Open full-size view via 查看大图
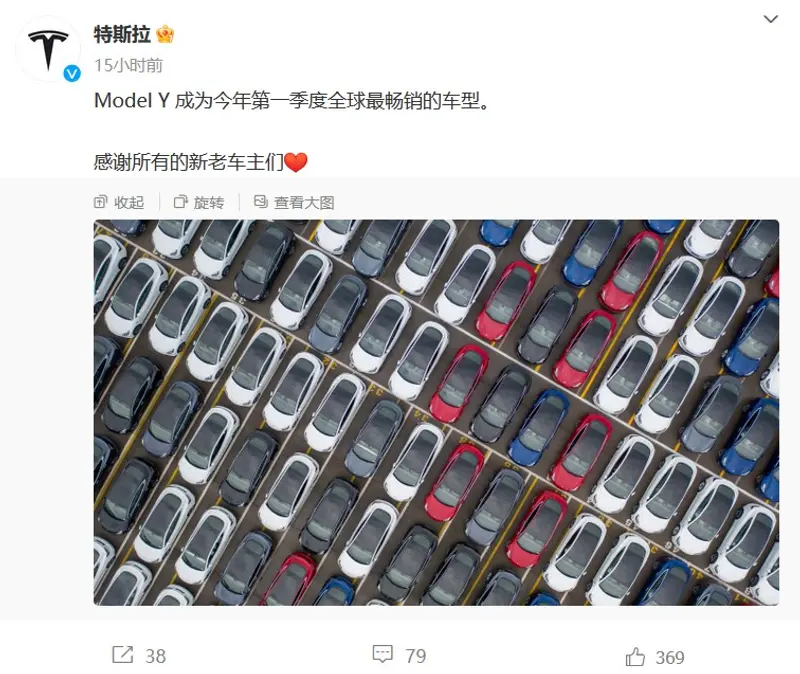 294,203
